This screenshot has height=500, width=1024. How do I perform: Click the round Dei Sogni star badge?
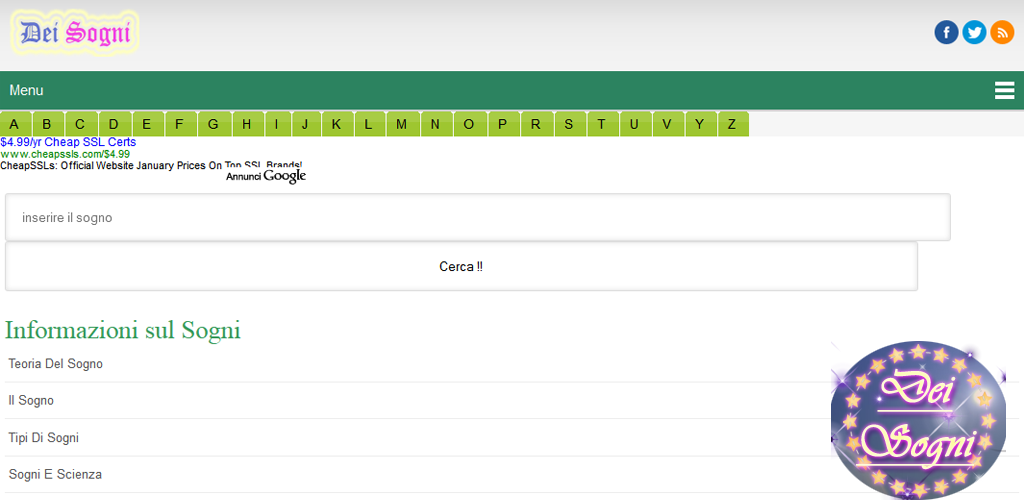click(918, 420)
